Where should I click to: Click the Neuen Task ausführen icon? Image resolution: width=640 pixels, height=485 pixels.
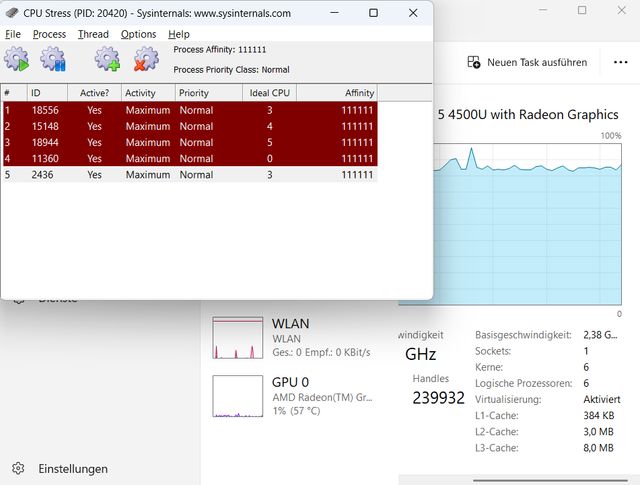[x=473, y=62]
